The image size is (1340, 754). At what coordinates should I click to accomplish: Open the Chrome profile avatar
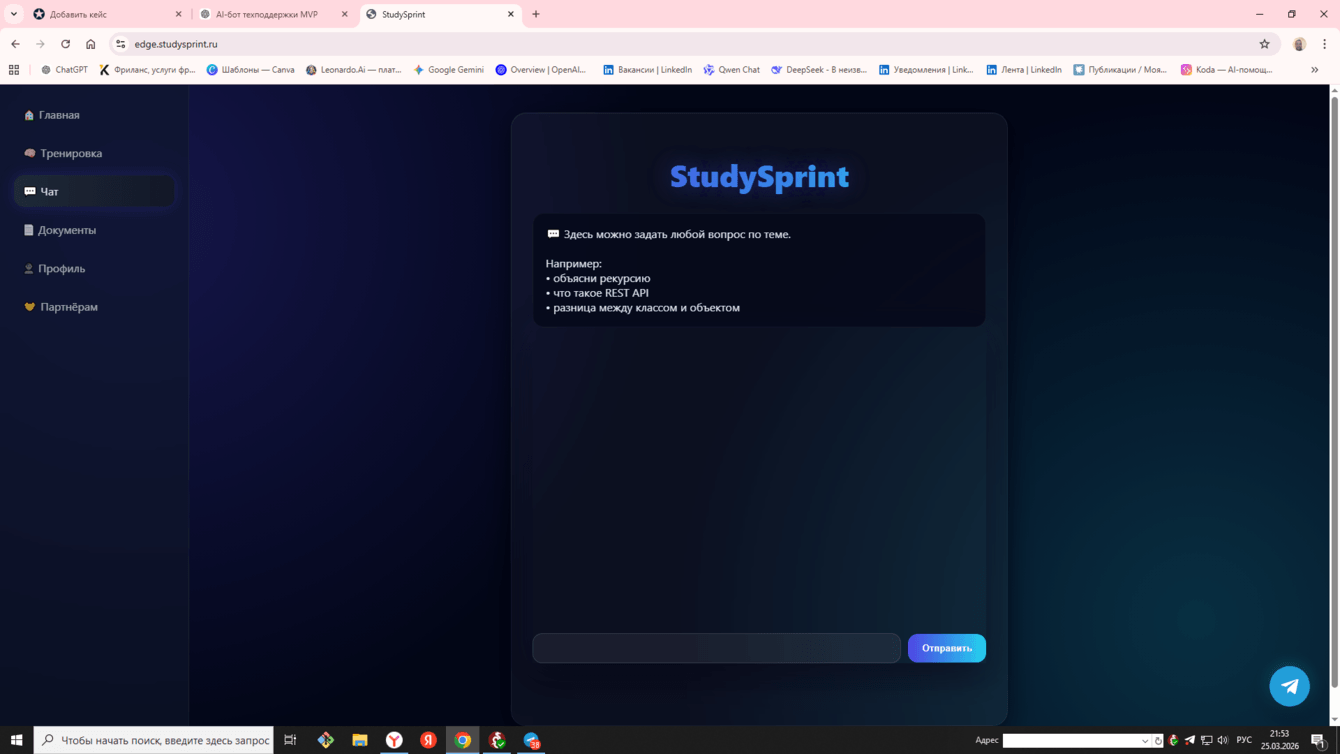[x=1299, y=44]
